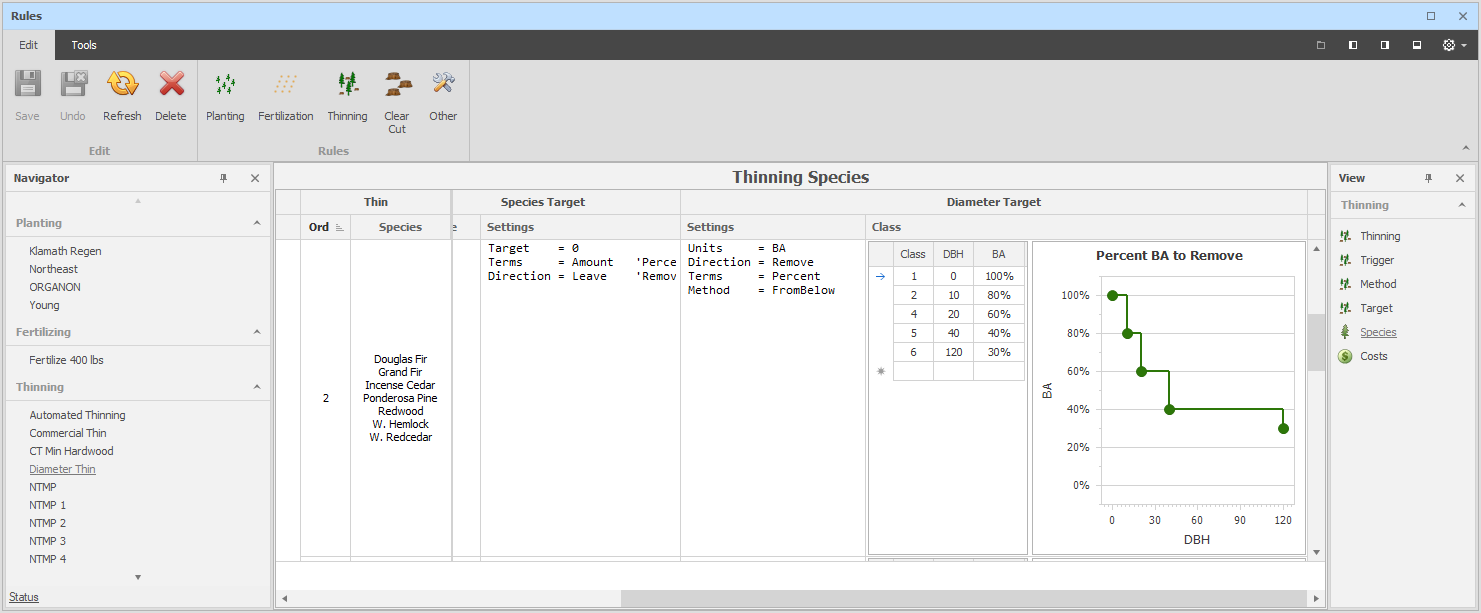
Task: Add a Planting rule
Action: [x=225, y=95]
